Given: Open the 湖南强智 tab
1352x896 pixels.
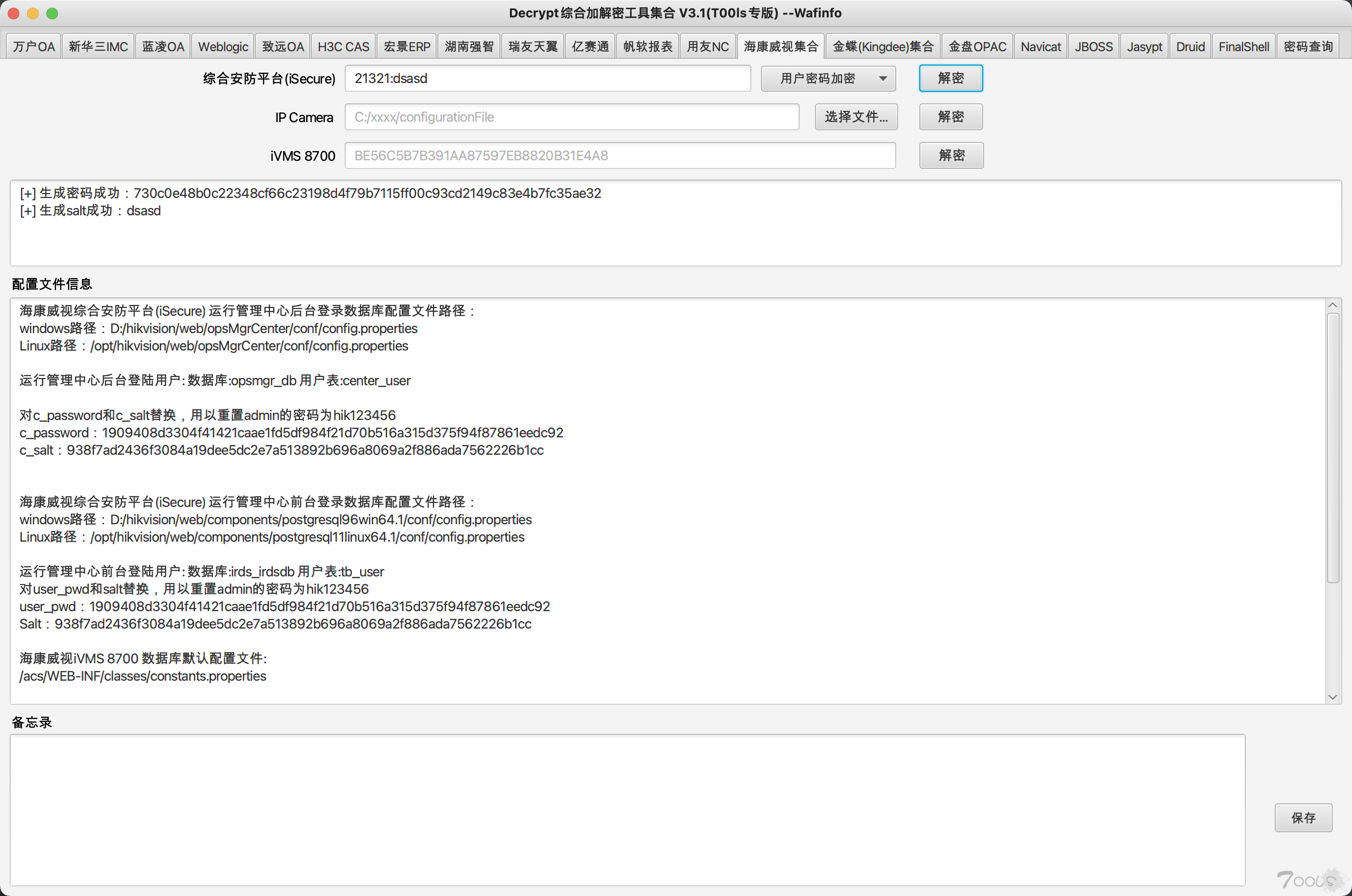Looking at the screenshot, I should [469, 46].
